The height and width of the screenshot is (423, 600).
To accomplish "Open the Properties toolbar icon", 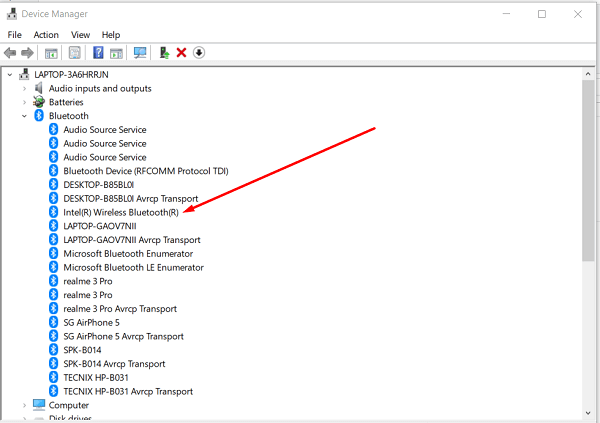I will (x=75, y=52).
